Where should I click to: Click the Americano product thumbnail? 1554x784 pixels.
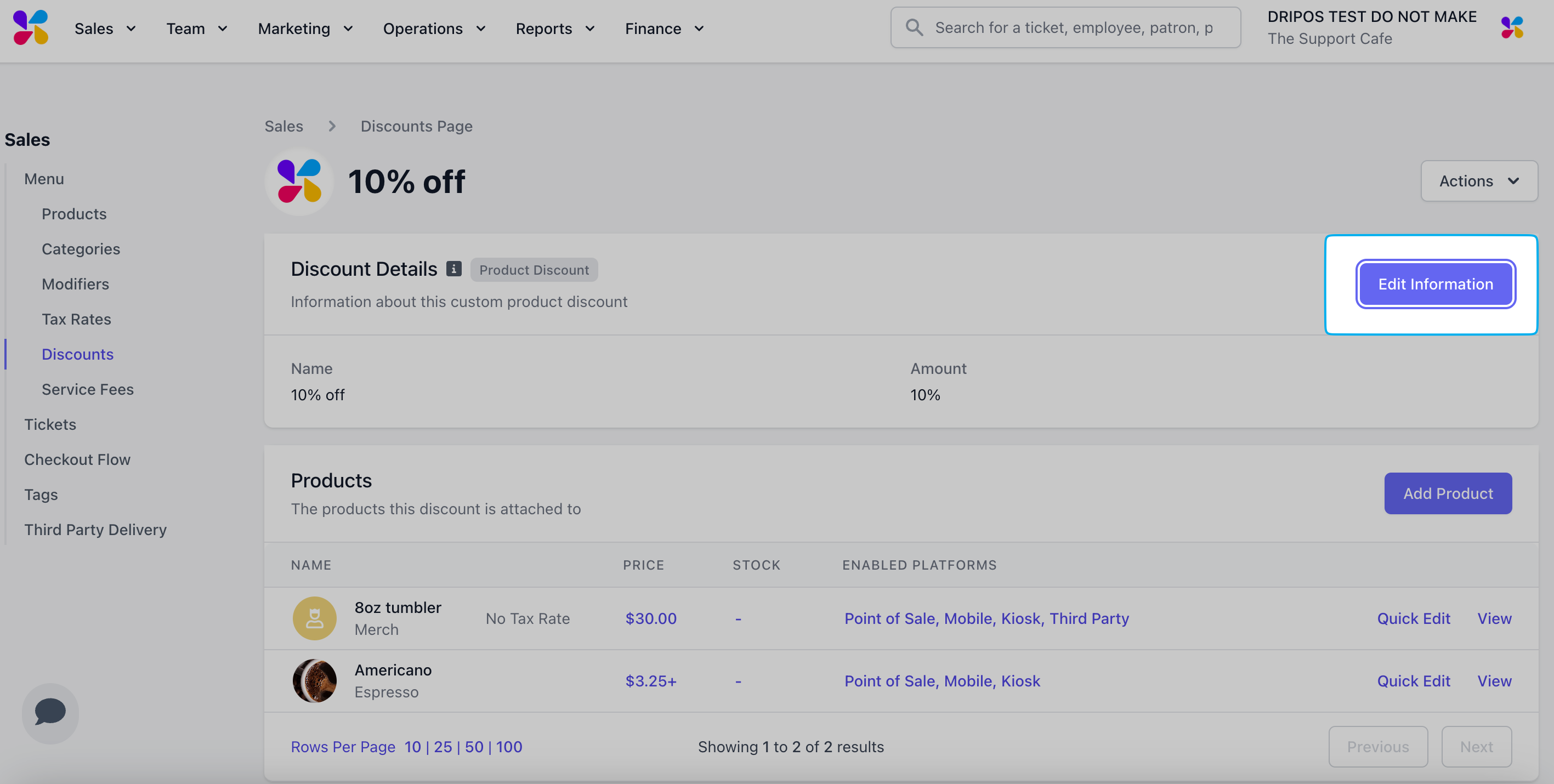click(314, 681)
